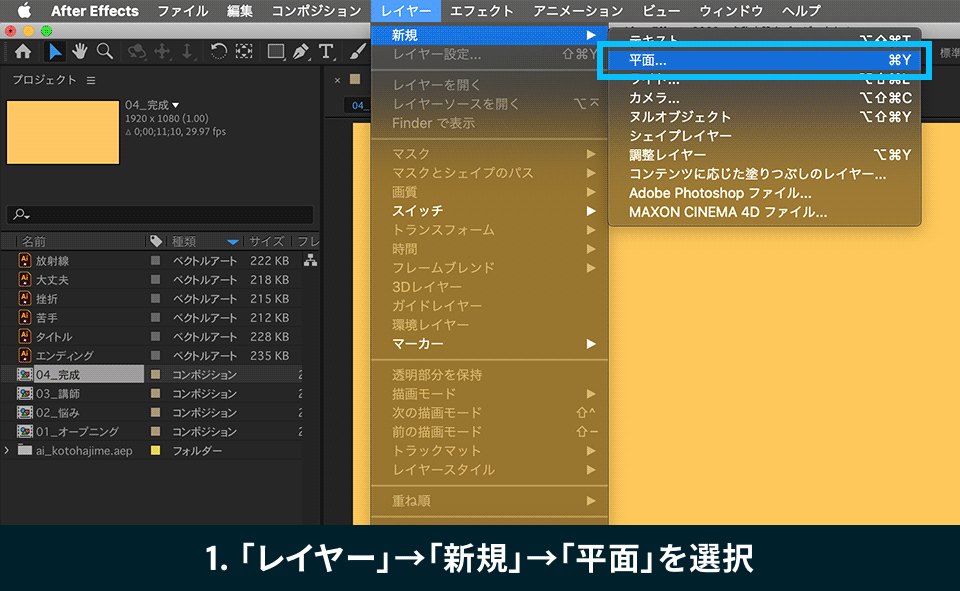Select the Type text tool

326,51
